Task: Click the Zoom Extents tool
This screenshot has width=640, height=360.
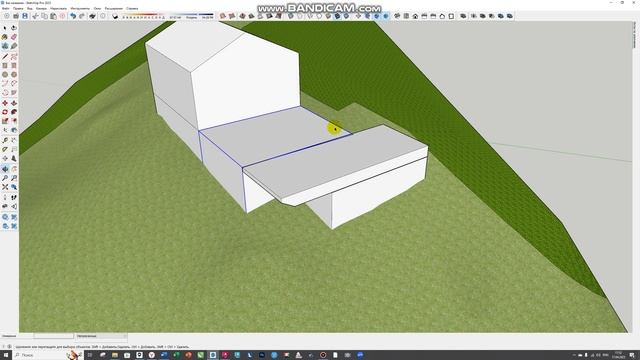Action: click(x=5, y=187)
